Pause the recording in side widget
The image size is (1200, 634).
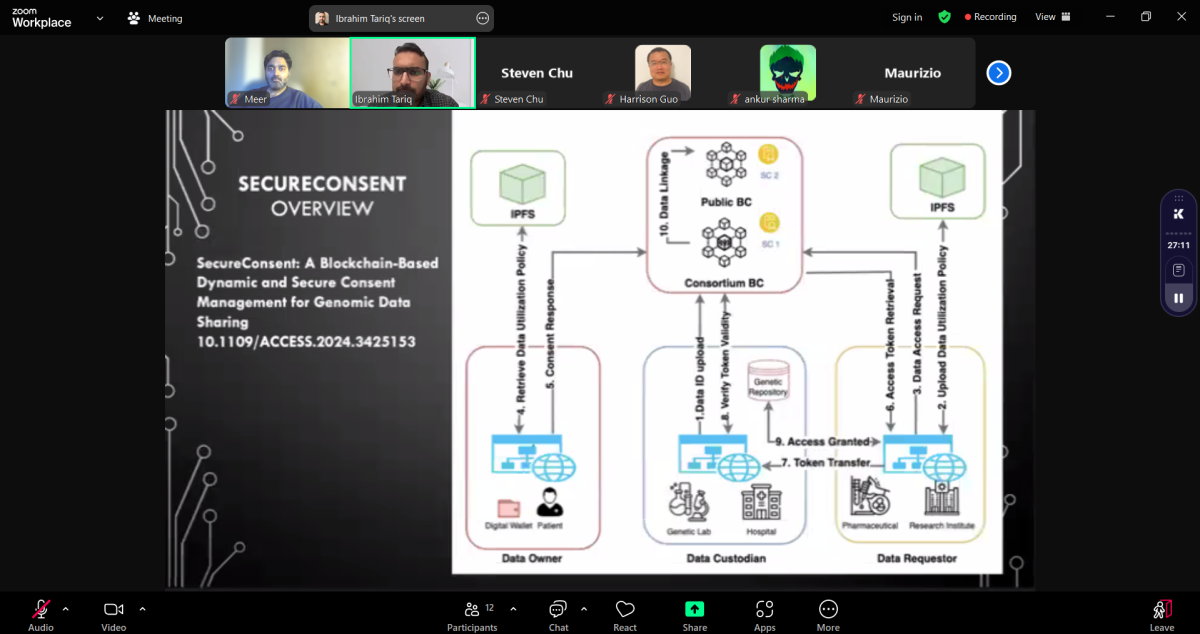tap(1178, 298)
